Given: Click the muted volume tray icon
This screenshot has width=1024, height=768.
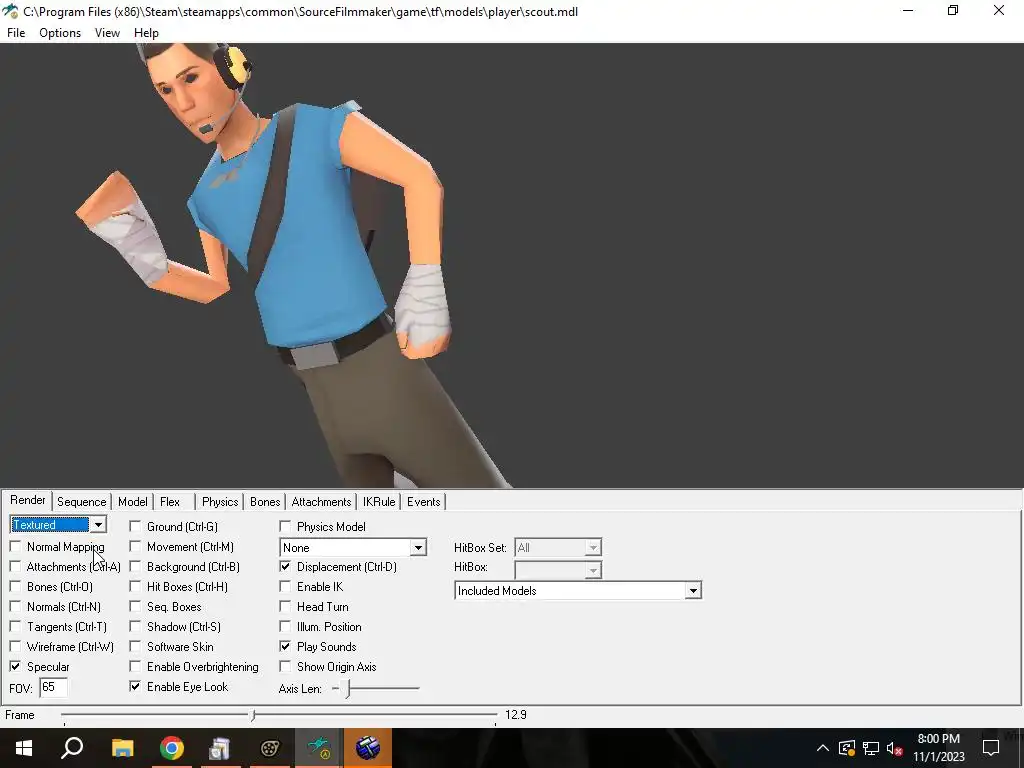Looking at the screenshot, I should point(894,748).
